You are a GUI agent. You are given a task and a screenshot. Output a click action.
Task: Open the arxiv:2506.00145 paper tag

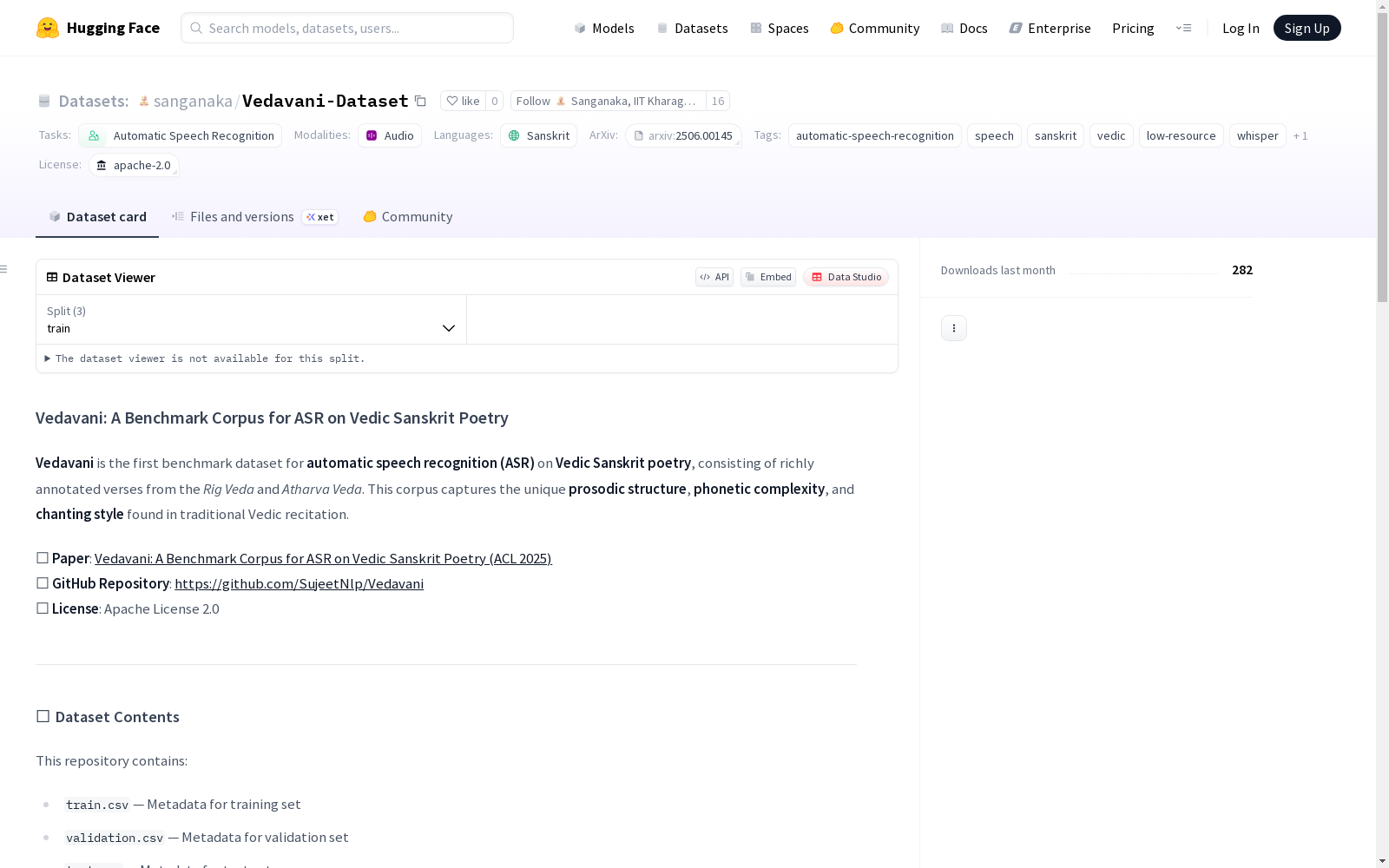[683, 135]
